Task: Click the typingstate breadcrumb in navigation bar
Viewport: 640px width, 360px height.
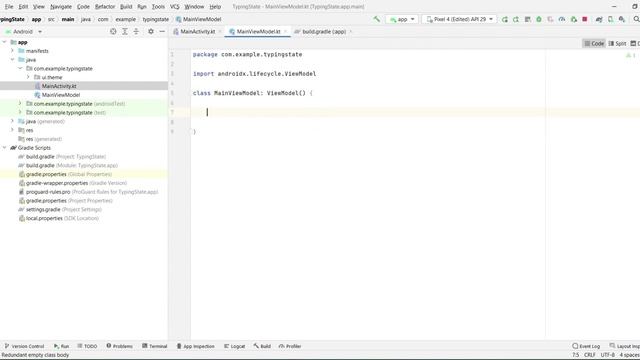Action: 156,19
